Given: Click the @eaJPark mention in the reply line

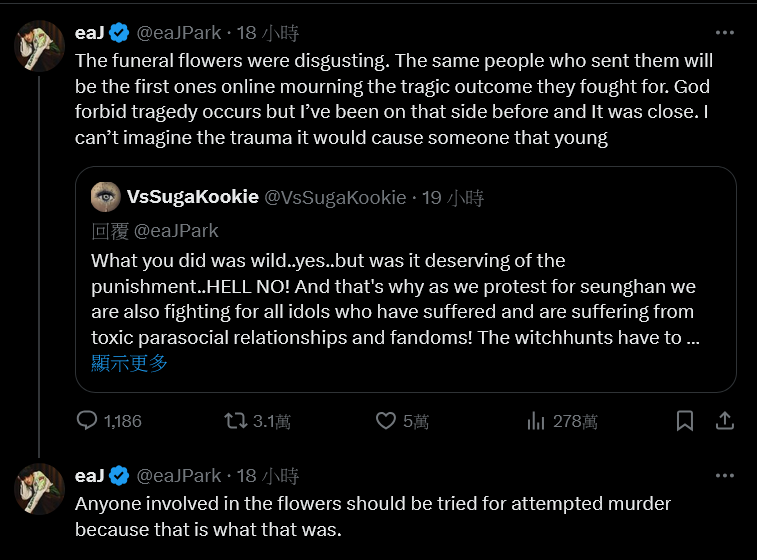Looking at the screenshot, I should click(x=175, y=231).
